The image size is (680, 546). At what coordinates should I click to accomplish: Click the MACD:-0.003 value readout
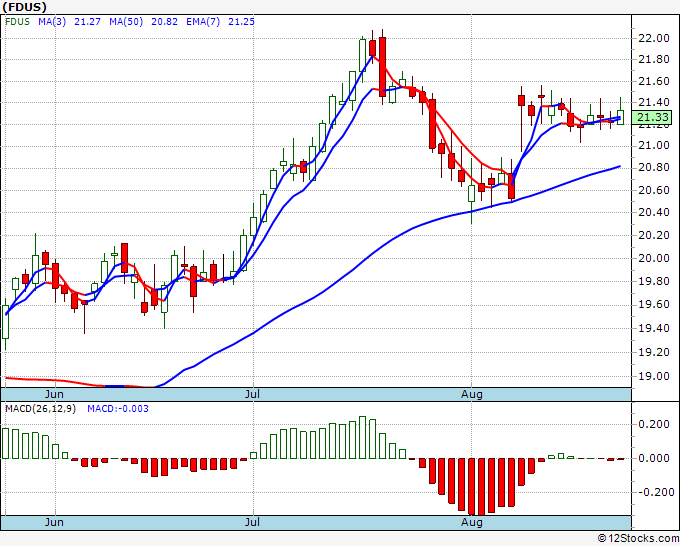118,409
